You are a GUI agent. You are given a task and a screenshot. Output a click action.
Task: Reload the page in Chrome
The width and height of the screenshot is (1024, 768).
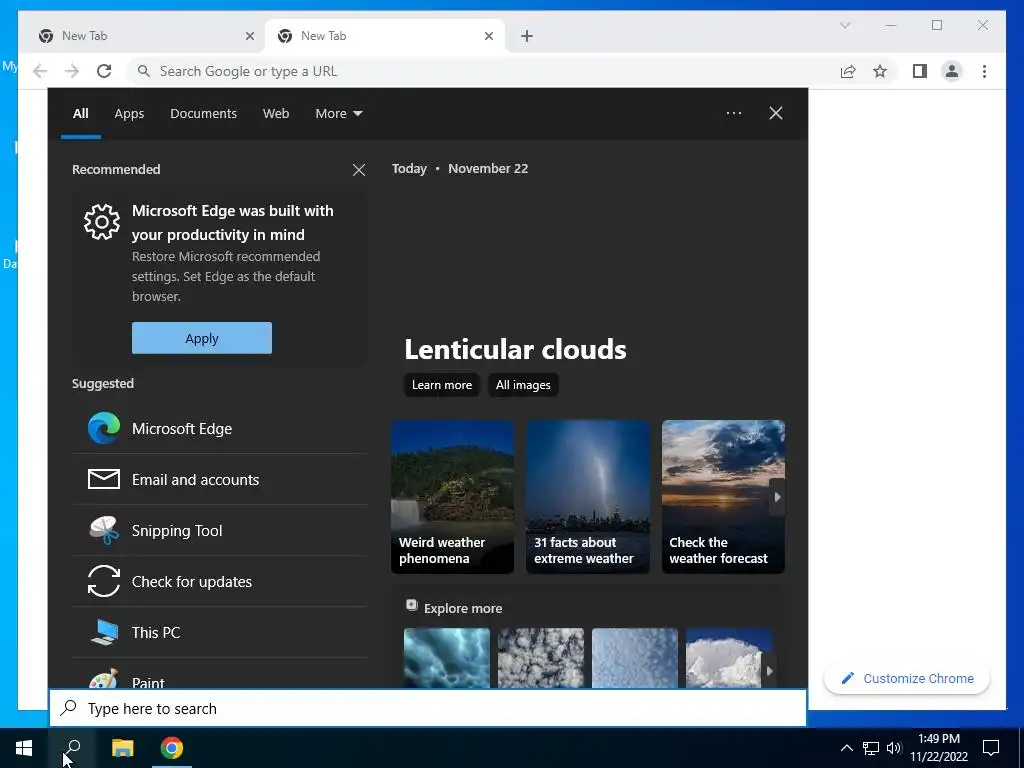pyautogui.click(x=104, y=71)
